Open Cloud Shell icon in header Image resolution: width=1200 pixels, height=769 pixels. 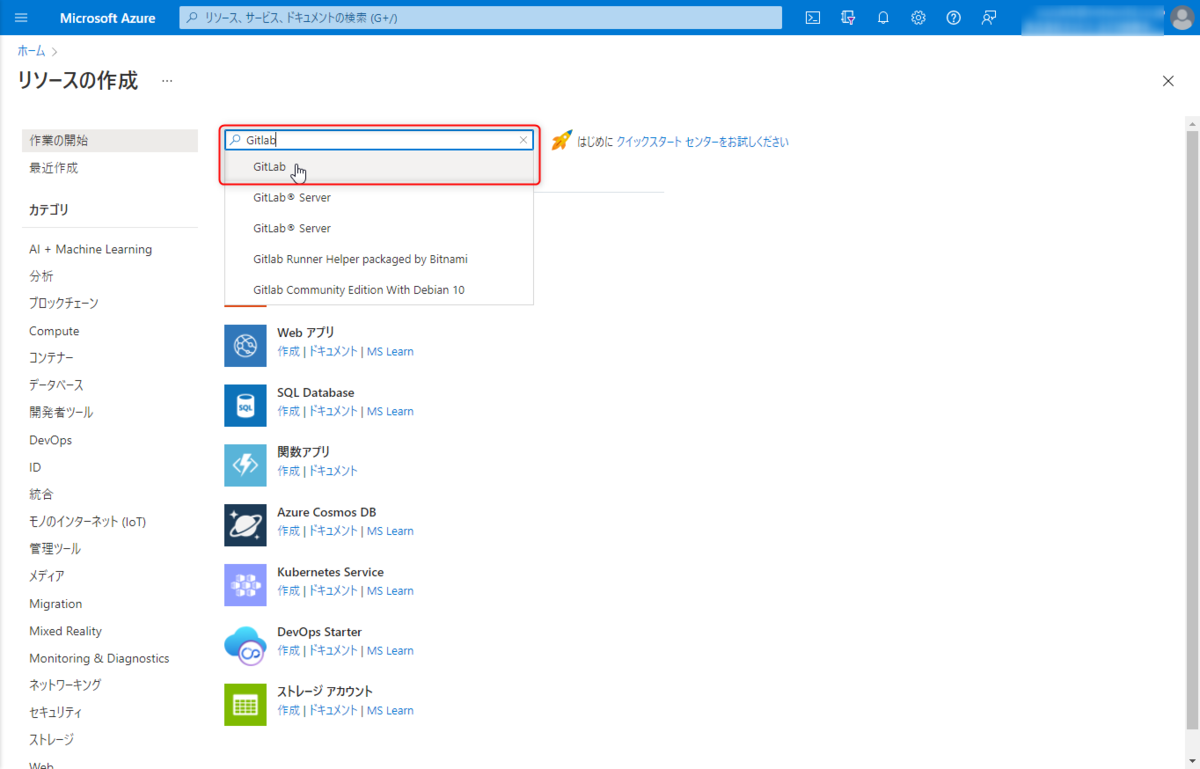[814, 18]
